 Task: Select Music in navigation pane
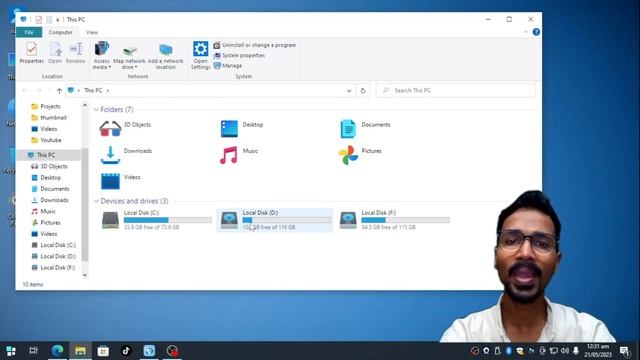(48, 211)
